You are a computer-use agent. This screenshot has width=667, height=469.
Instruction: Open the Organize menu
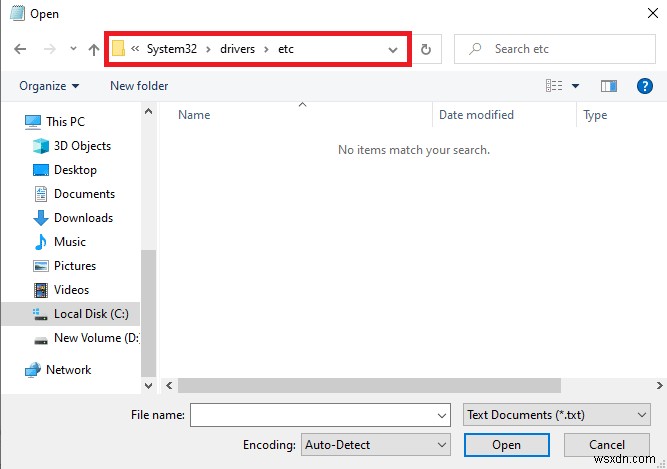pos(48,86)
